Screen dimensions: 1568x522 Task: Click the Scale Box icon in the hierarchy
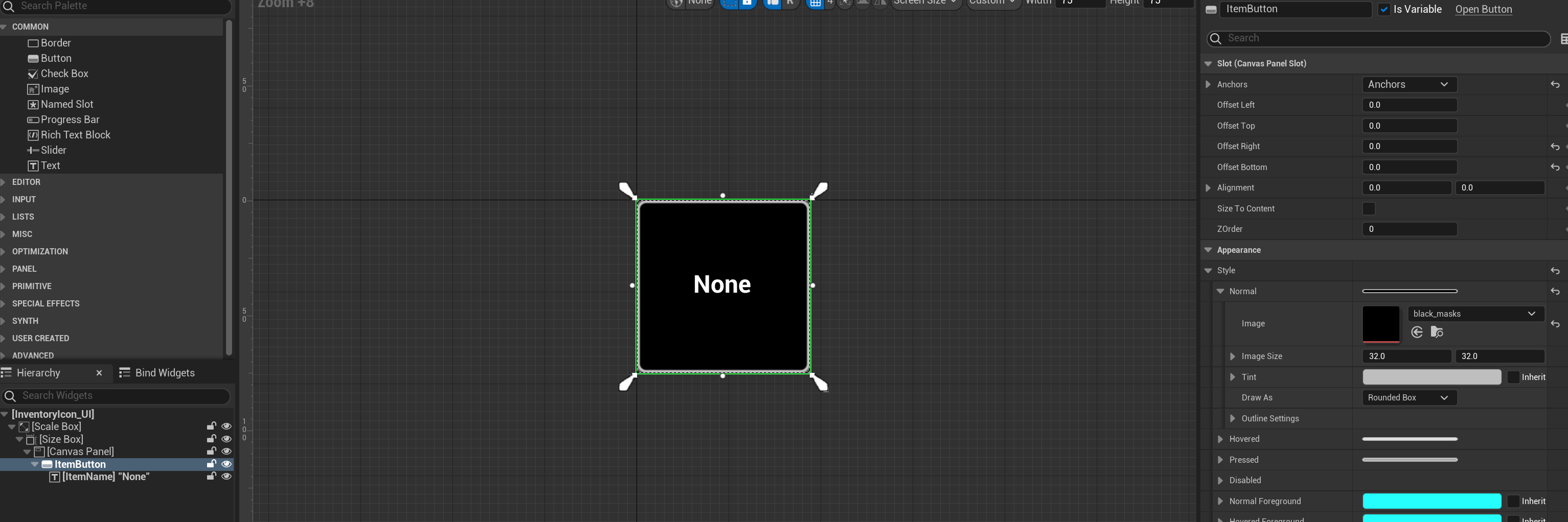pyautogui.click(x=25, y=426)
